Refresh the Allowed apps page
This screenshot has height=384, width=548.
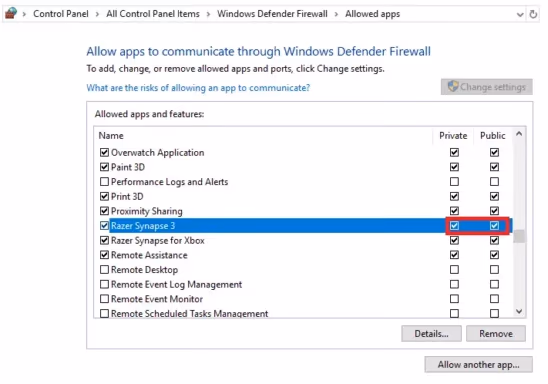point(533,14)
